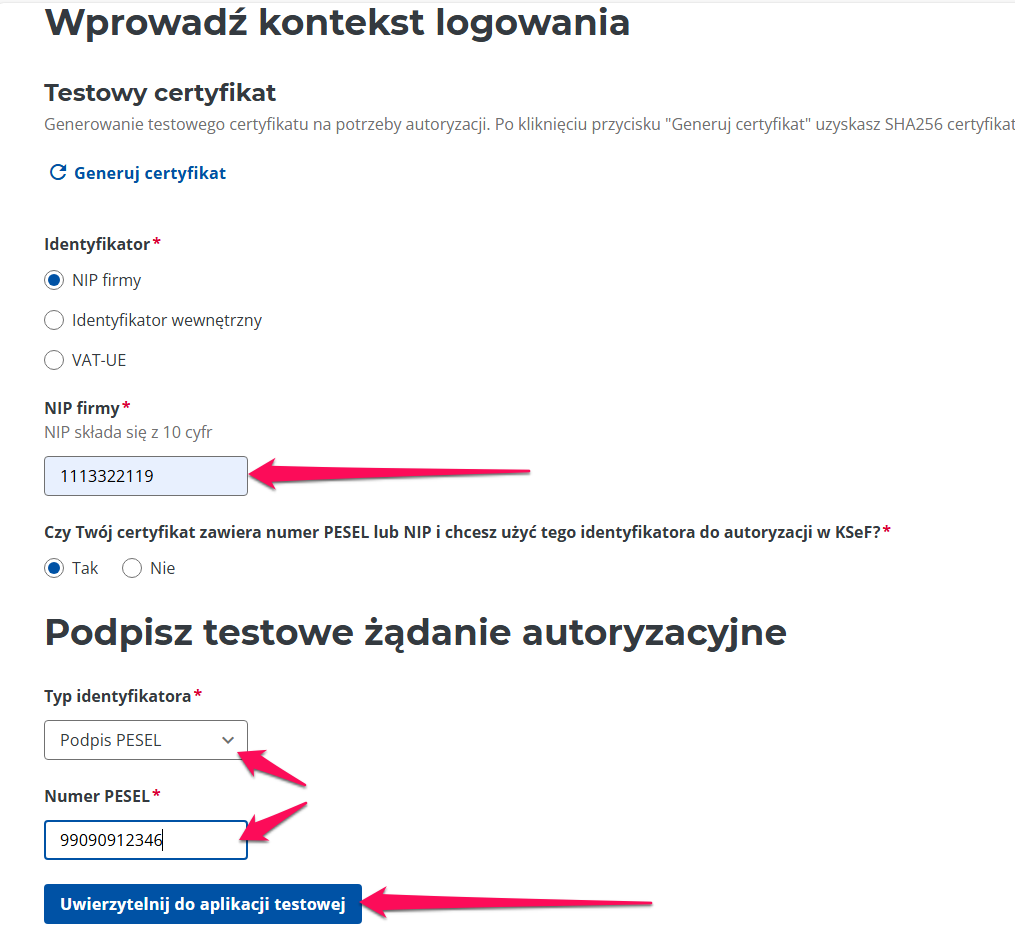Open the "Typ identyfikatora" dropdown showing Podpis PESEL

pyautogui.click(x=140, y=740)
